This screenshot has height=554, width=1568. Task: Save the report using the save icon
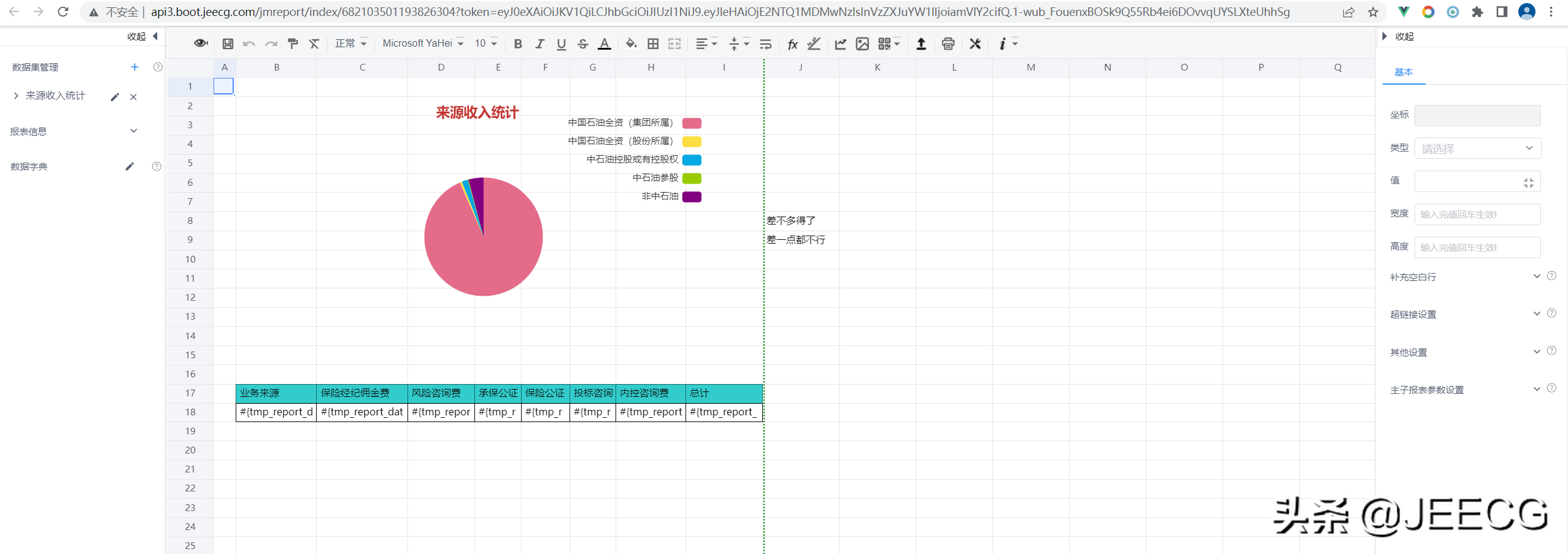tap(226, 43)
